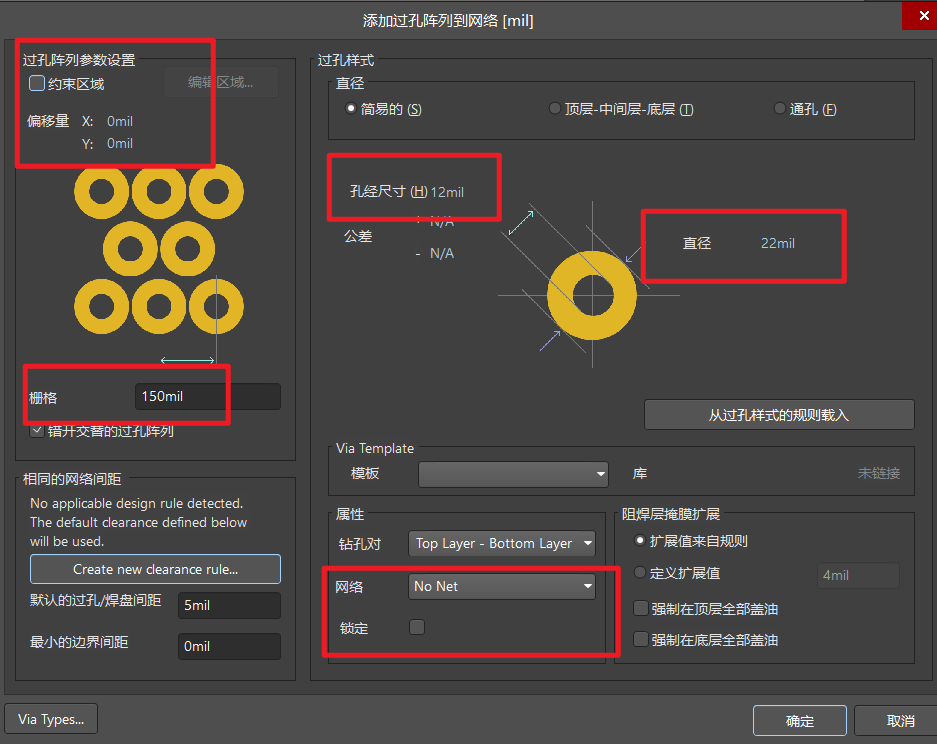Edit the Y offset value 0mil

120,143
